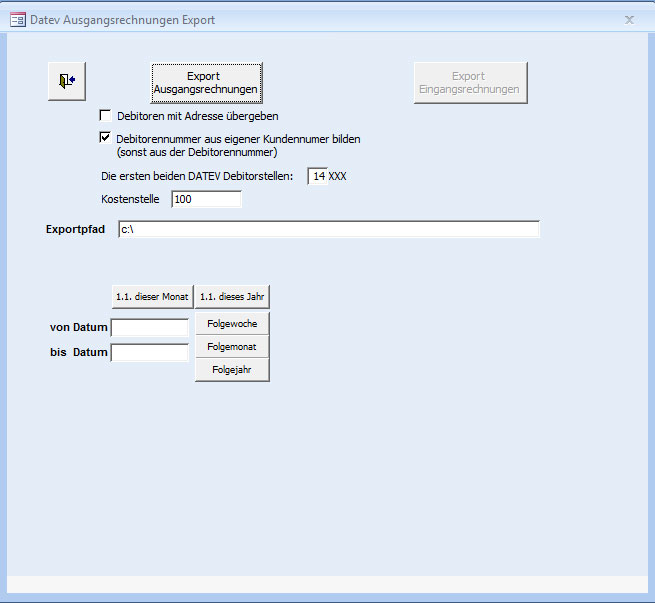655x603 pixels.
Task: Uncheck Debitorennummer aus eigener Kundennumer bilden
Action: (105, 137)
